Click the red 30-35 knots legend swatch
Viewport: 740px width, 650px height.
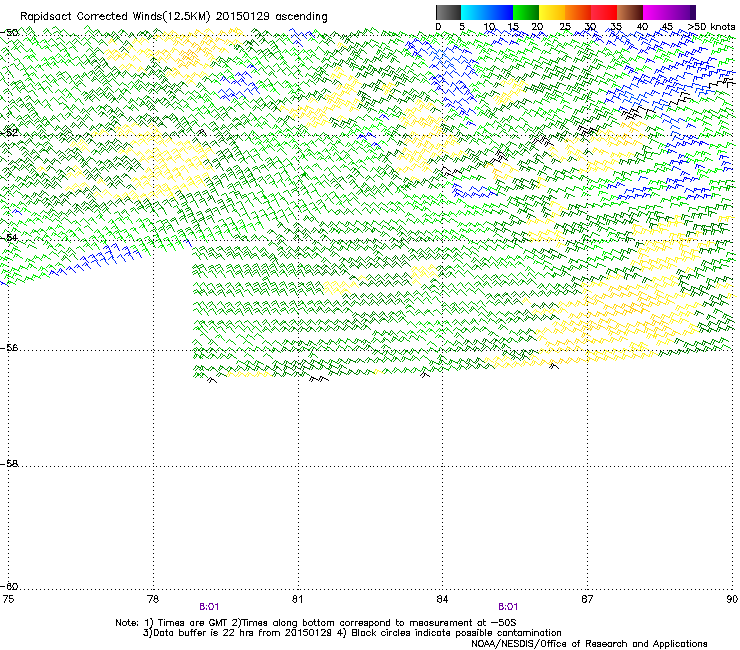pos(604,12)
